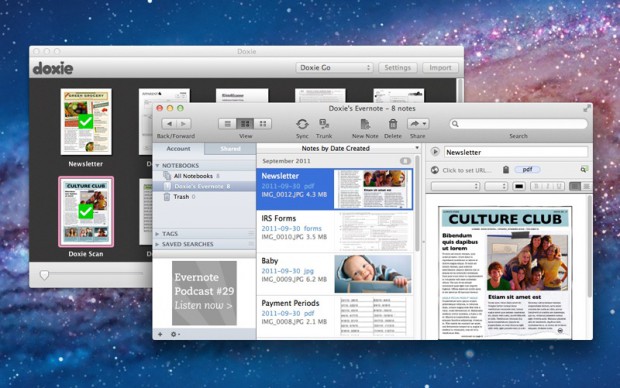Open Evernote Podcast #29 banner

point(204,293)
